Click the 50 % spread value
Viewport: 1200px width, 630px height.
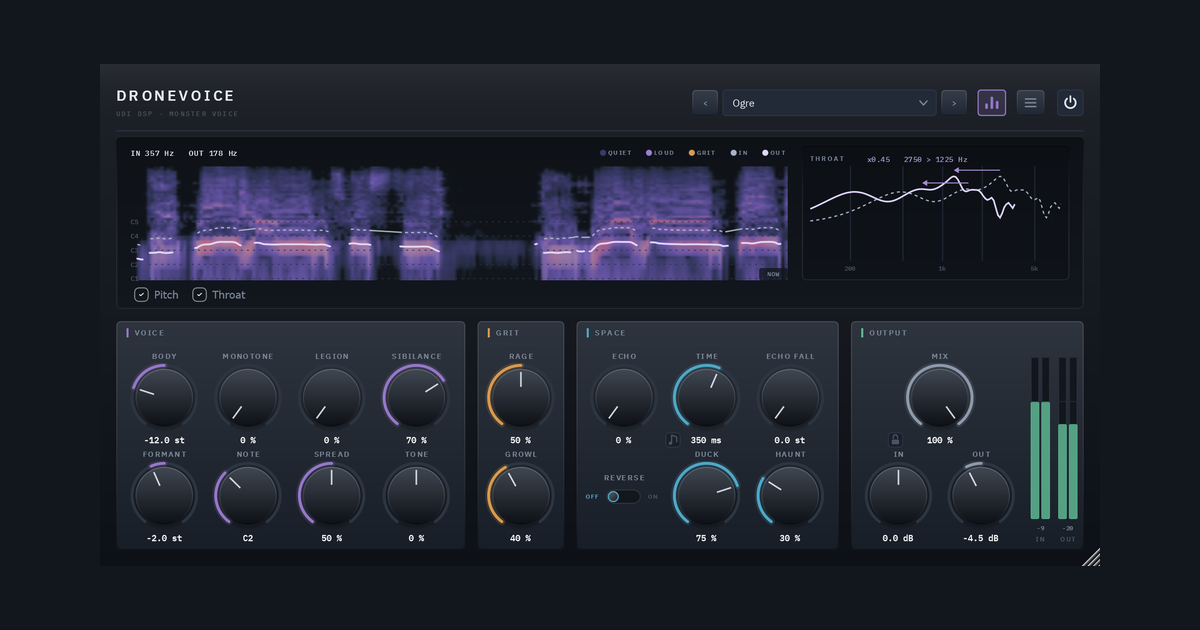[x=332, y=538]
